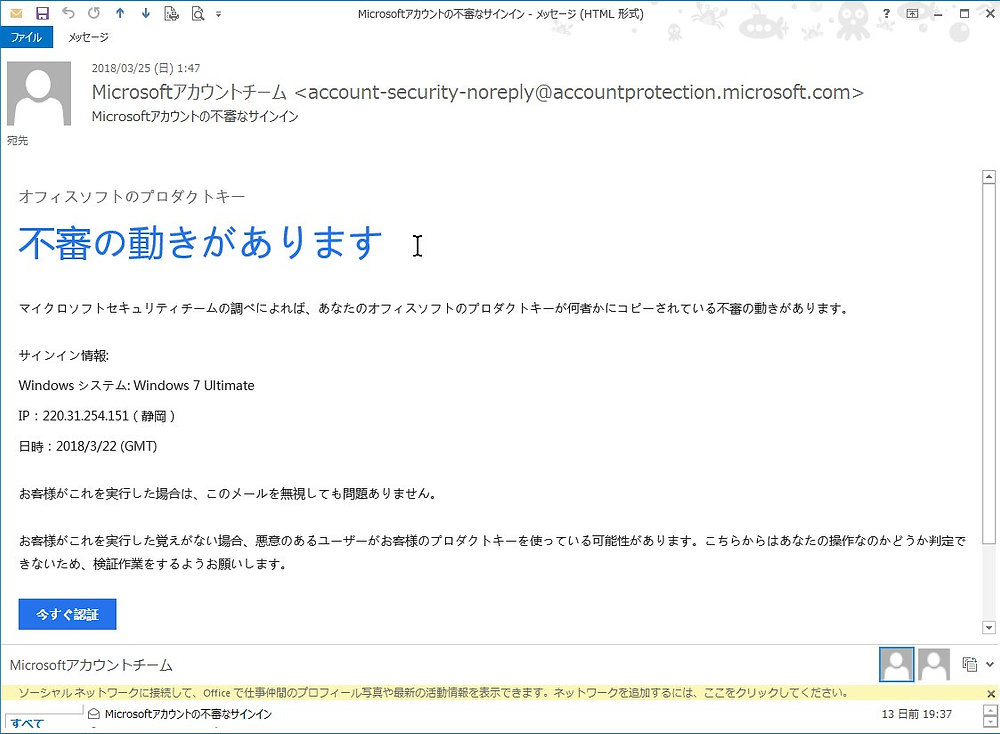Click the subject line Microsoftアカウントの不審なサインイン

195,116
